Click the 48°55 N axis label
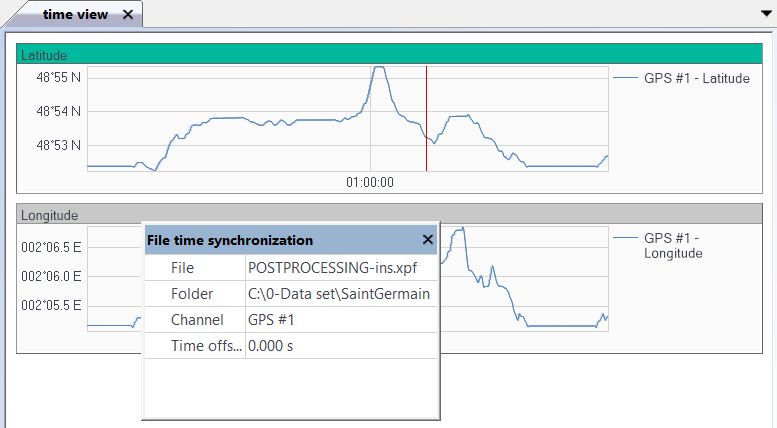 coord(60,77)
